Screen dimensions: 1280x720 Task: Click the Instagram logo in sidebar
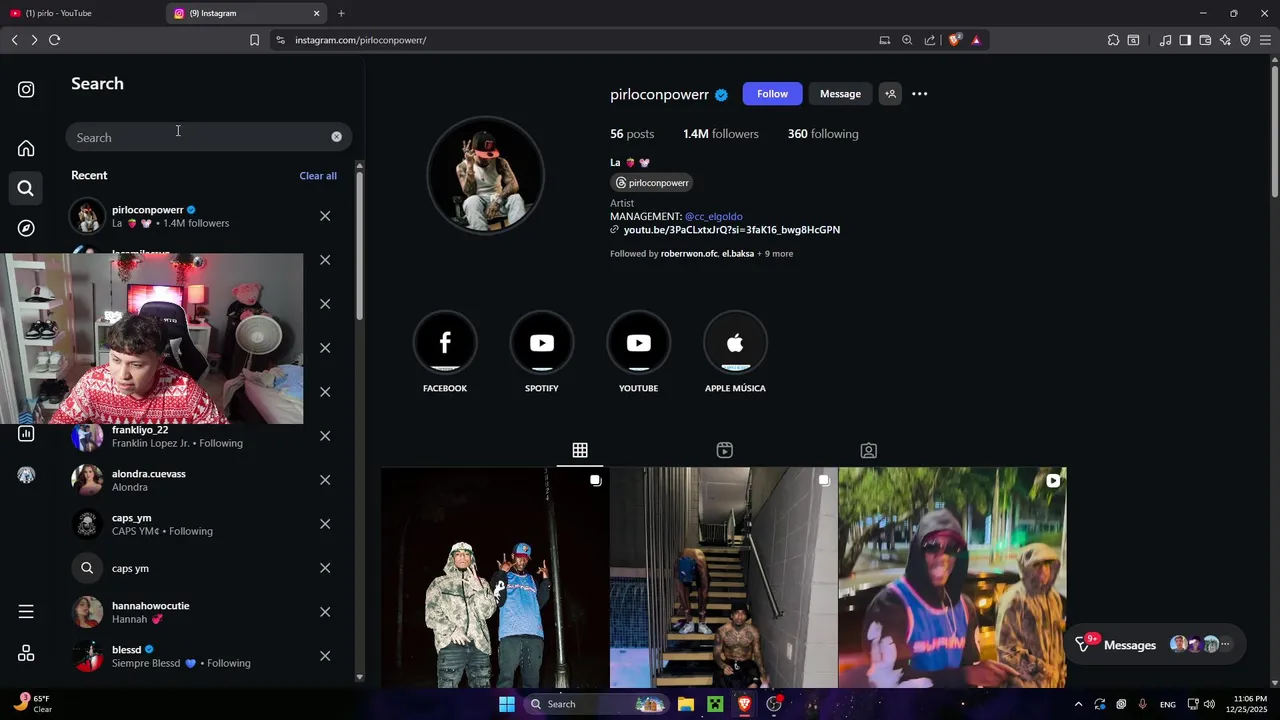pos(26,89)
